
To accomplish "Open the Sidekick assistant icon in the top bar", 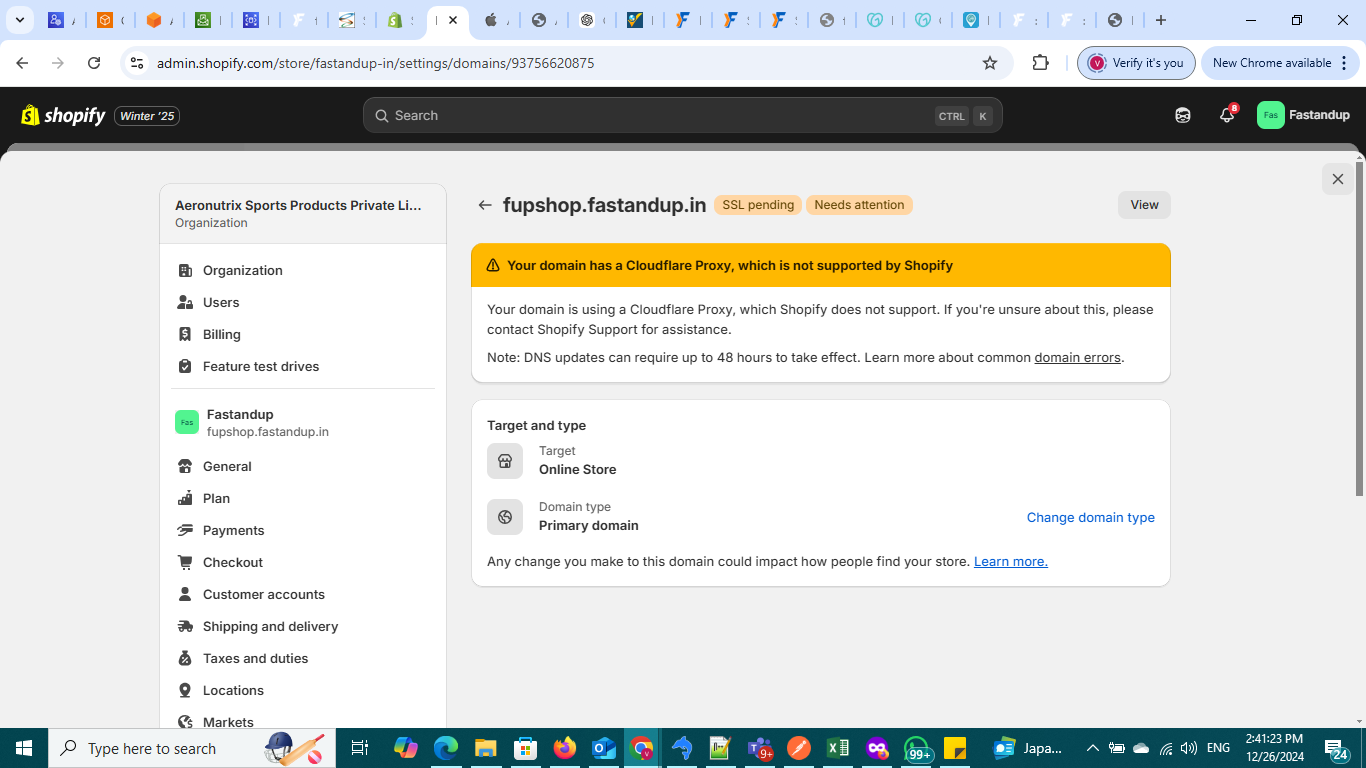I will click(1183, 115).
